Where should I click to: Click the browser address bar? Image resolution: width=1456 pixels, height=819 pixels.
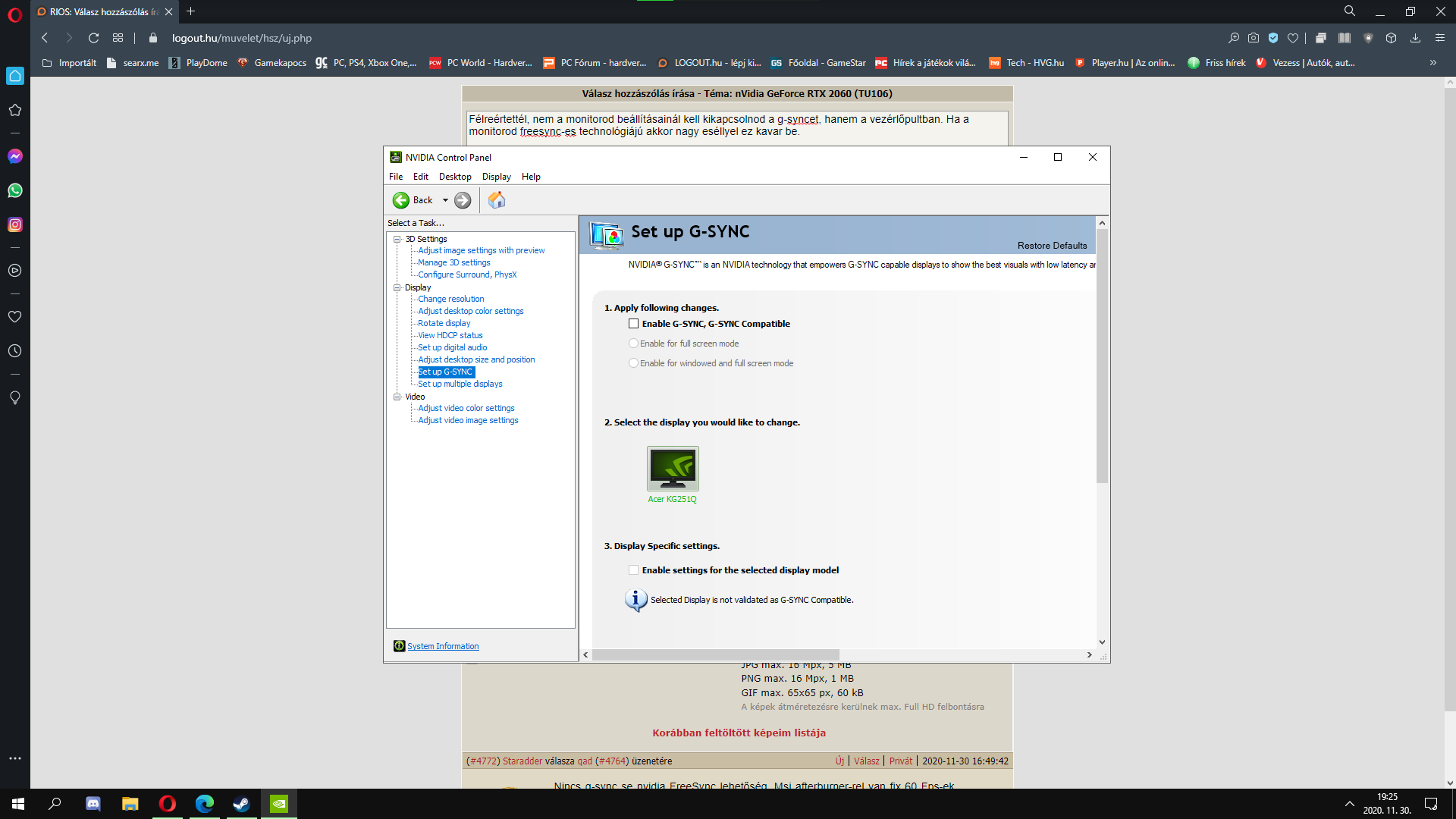click(682, 38)
